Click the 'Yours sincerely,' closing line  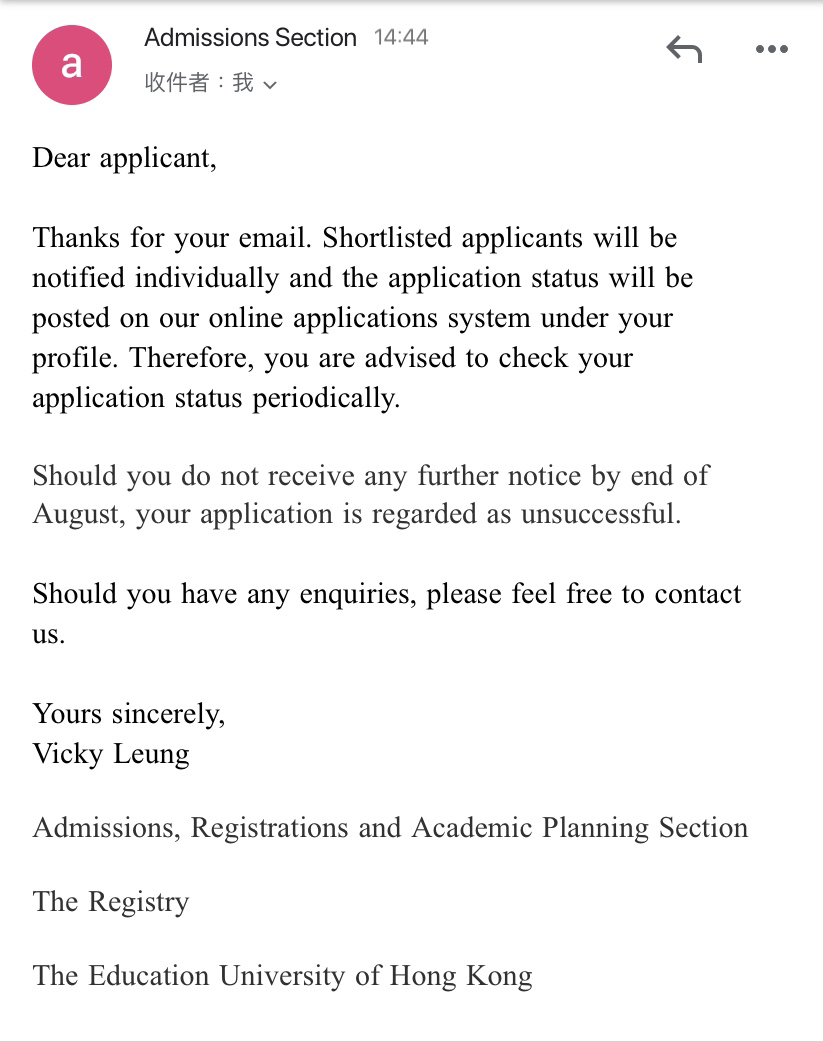click(129, 714)
